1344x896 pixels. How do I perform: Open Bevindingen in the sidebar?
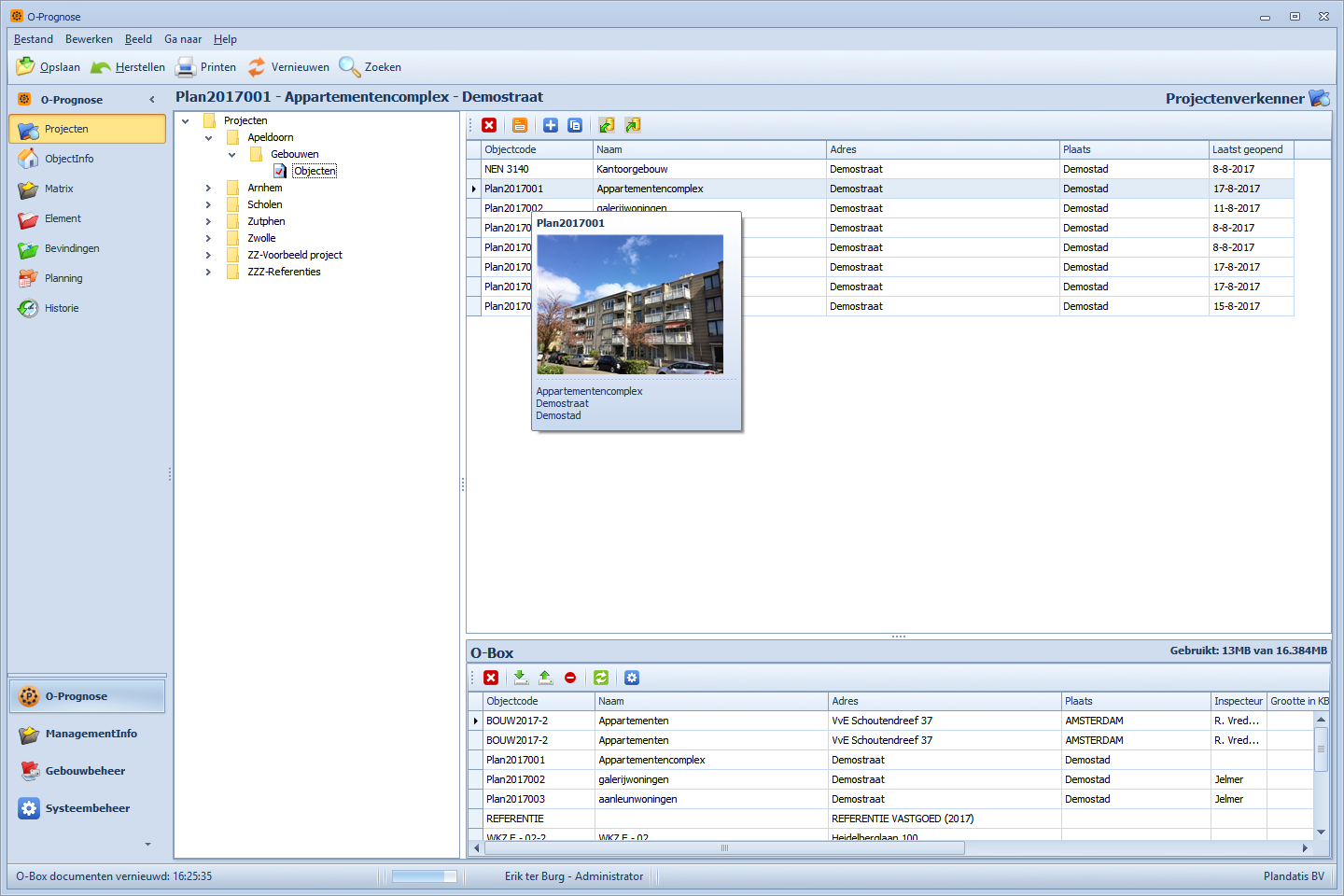[87, 248]
